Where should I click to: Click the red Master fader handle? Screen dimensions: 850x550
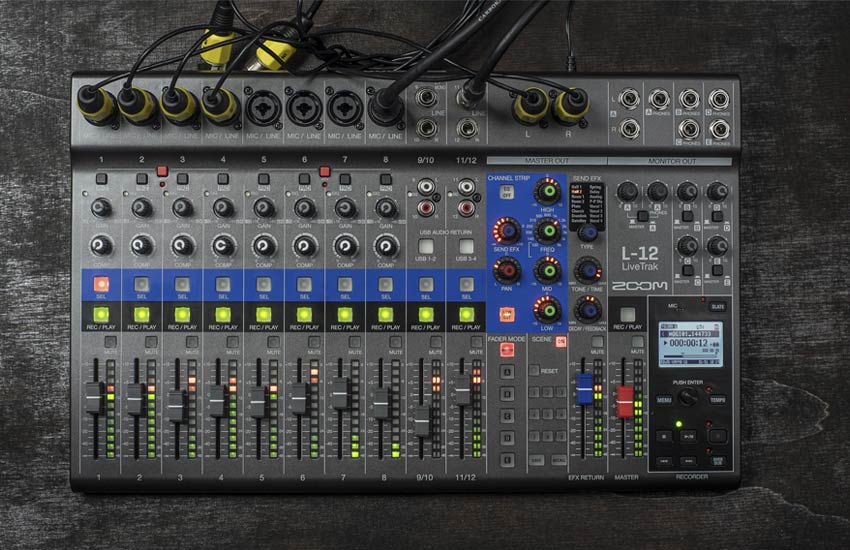coord(625,401)
